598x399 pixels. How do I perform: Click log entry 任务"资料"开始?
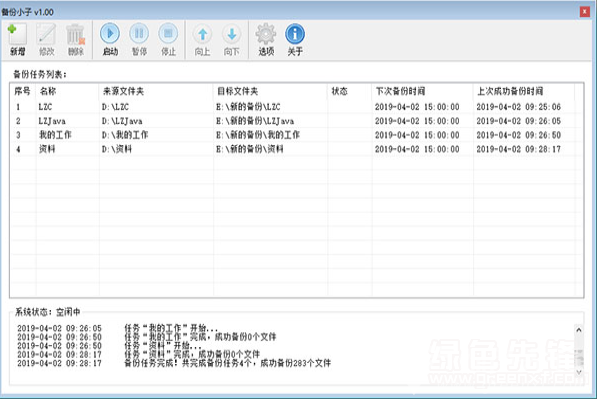[x=163, y=346]
